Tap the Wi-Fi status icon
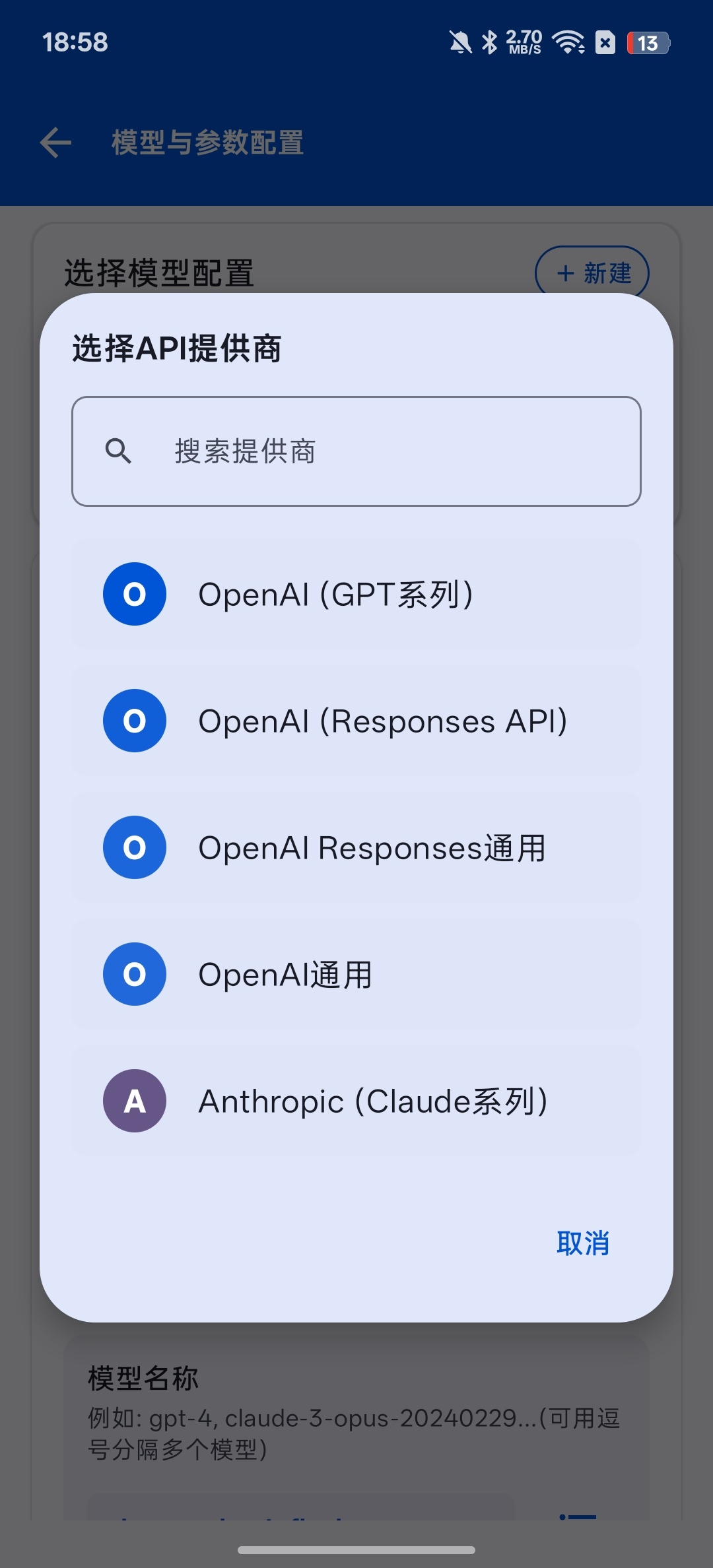Screen dimensions: 713x1568 (568, 42)
